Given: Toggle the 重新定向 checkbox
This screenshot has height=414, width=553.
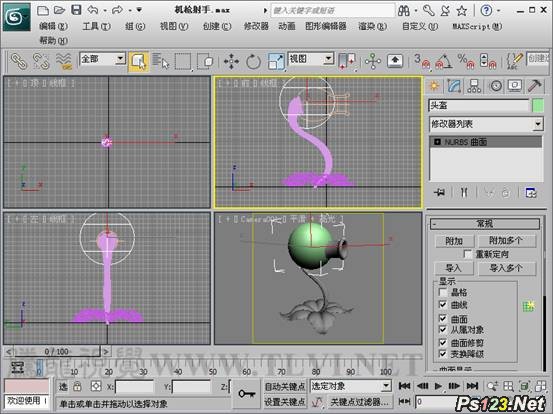Looking at the screenshot, I should pos(468,254).
